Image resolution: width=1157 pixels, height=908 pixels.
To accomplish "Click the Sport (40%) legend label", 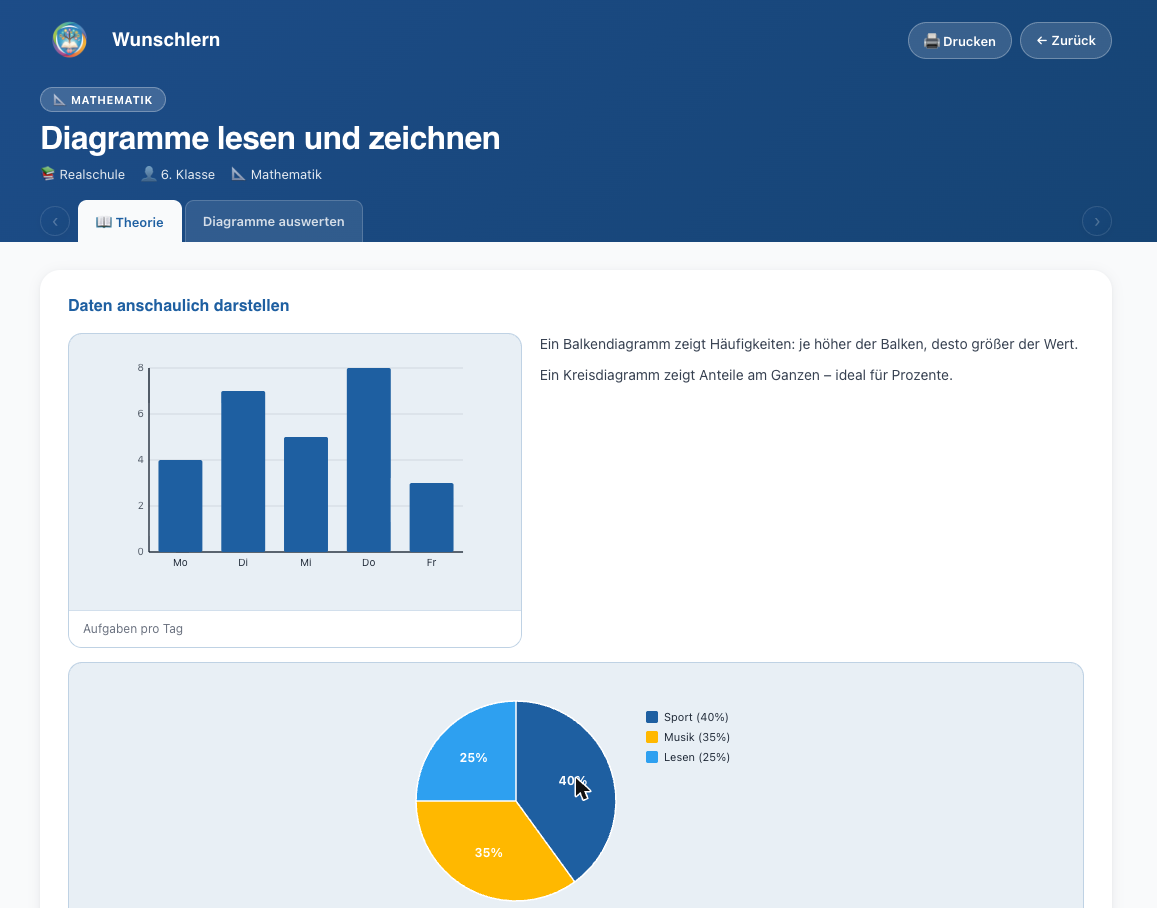I will [x=696, y=717].
